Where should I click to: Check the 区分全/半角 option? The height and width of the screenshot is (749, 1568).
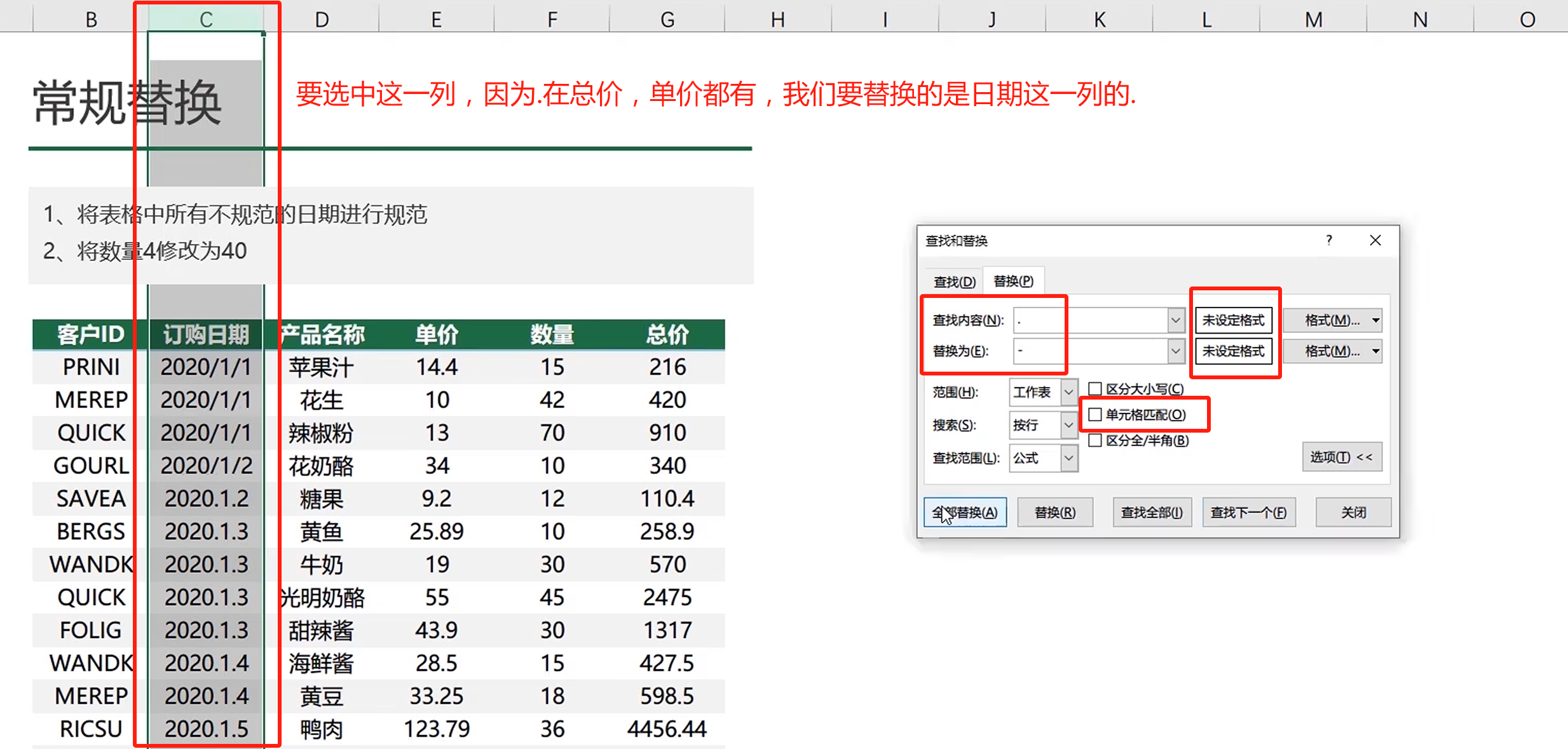pyautogui.click(x=1095, y=440)
